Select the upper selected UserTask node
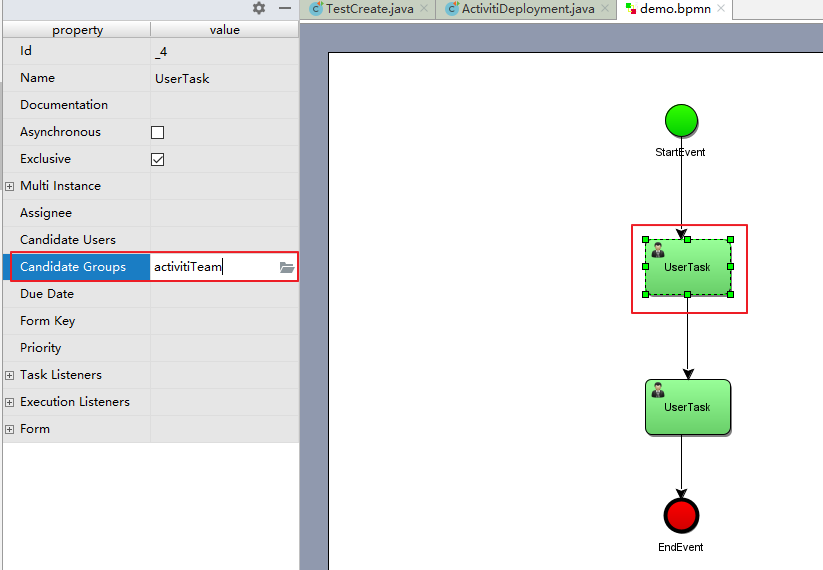Image resolution: width=823 pixels, height=570 pixels. click(688, 267)
